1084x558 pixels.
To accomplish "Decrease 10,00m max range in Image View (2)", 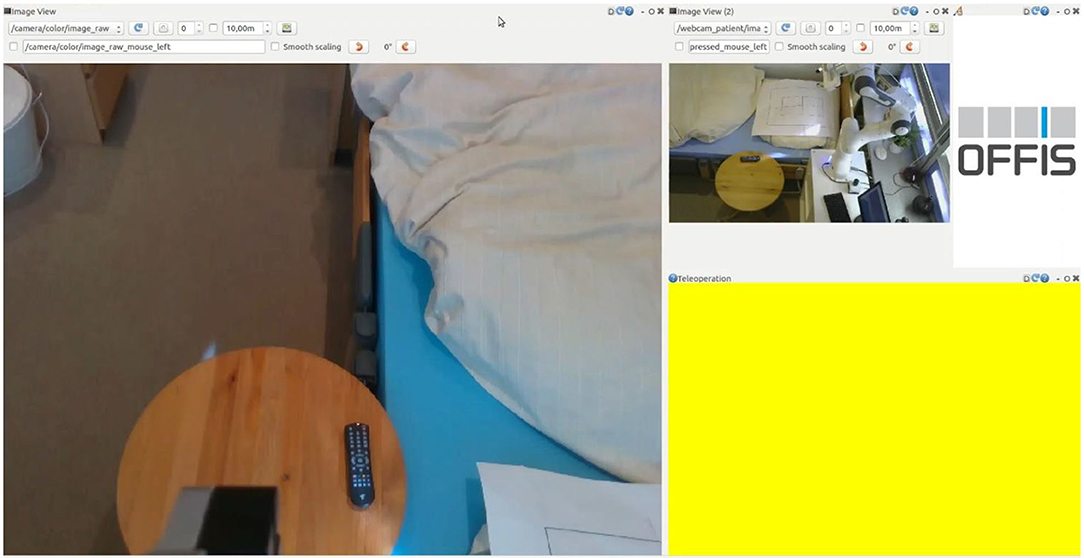I will coord(915,32).
